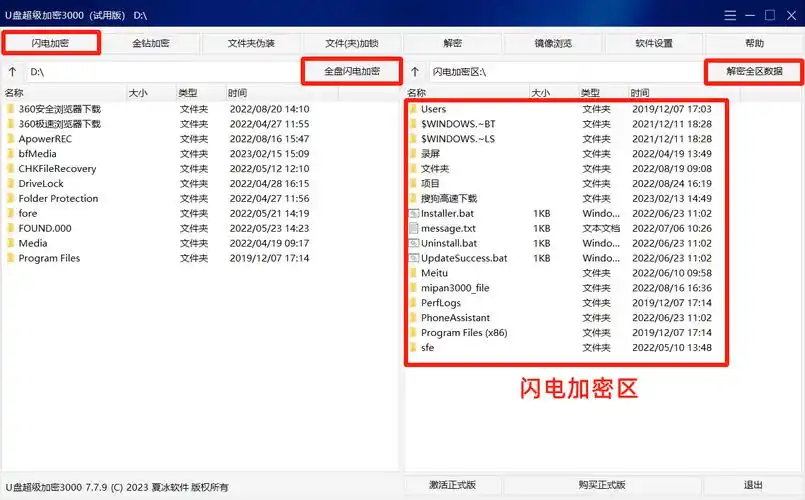
Task: Click the left pane up-arrow navigation icon
Action: tap(12, 72)
